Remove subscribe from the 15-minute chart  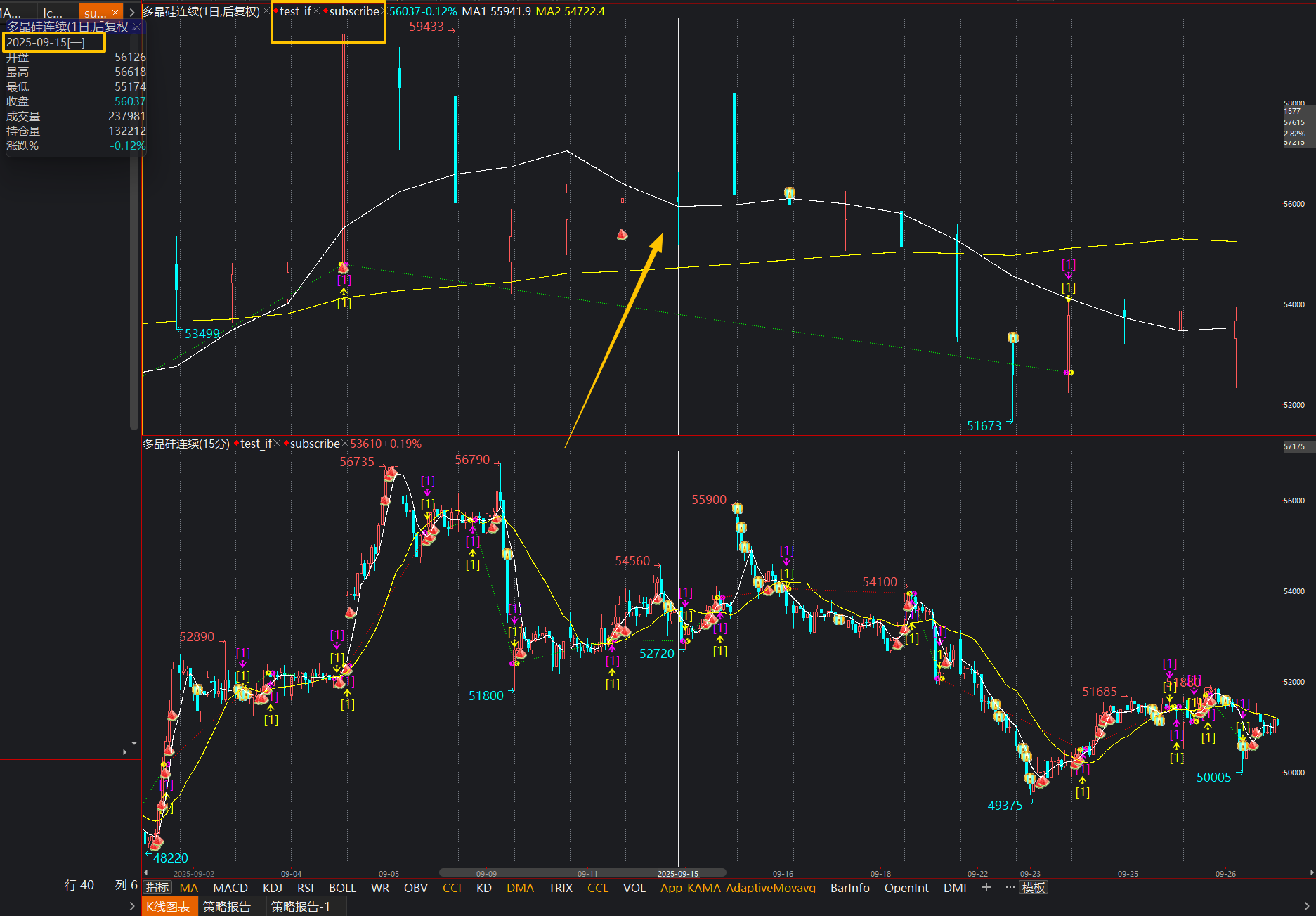[x=345, y=444]
